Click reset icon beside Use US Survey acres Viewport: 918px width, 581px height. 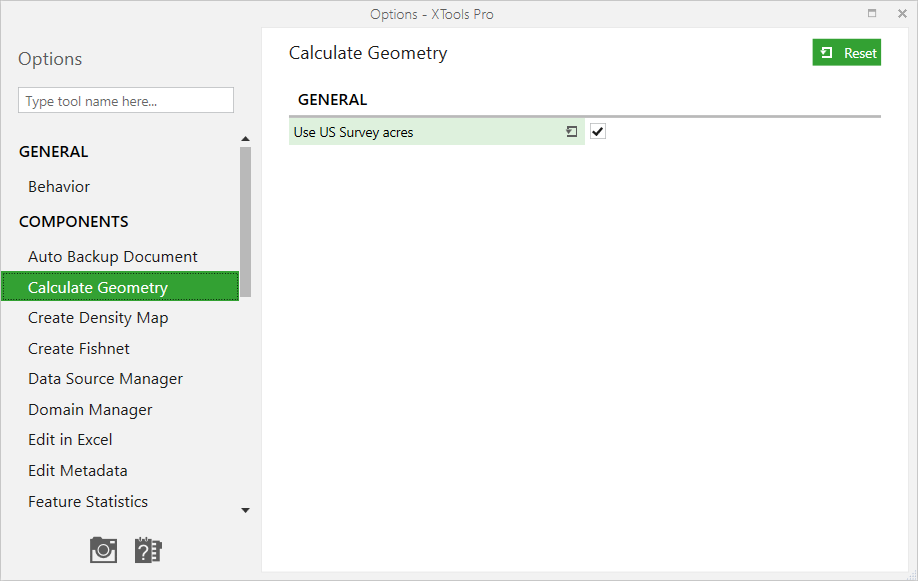coord(572,132)
